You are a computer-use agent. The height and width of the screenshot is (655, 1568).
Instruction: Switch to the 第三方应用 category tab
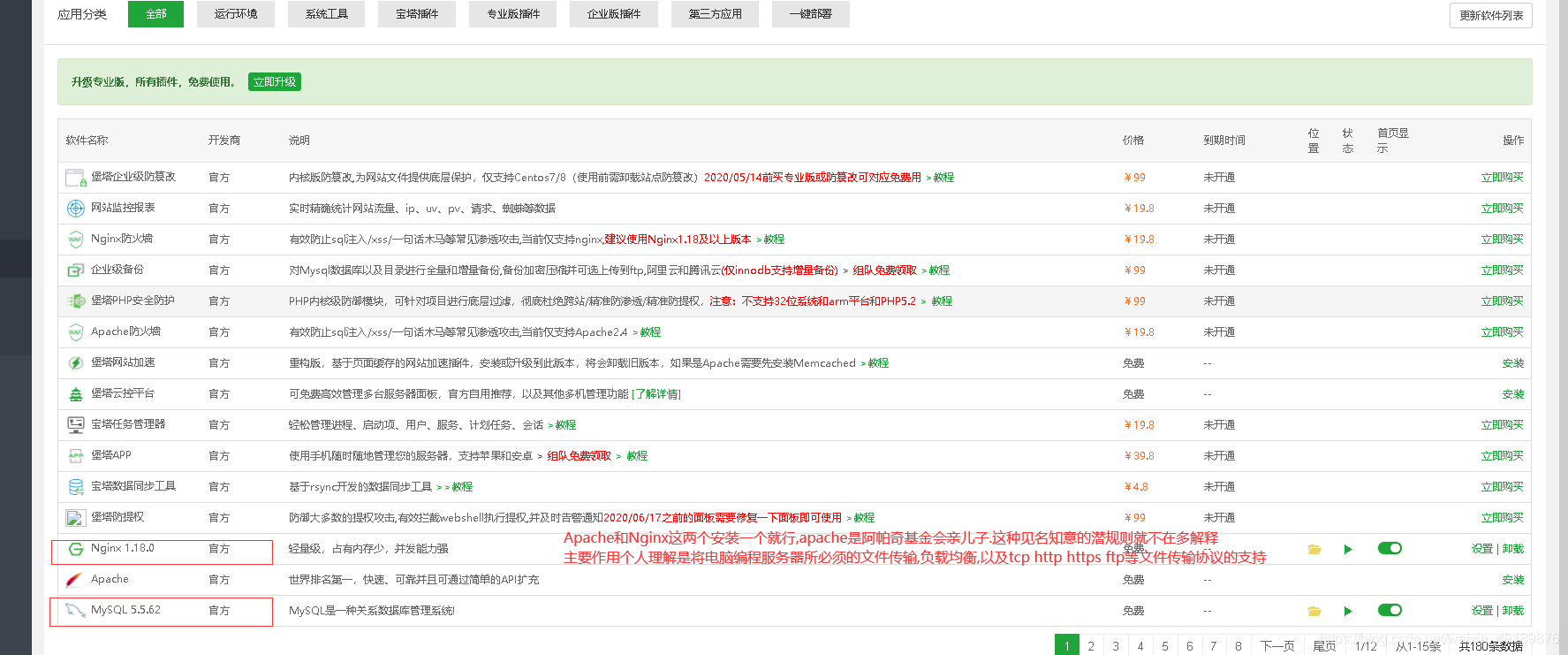coord(715,14)
